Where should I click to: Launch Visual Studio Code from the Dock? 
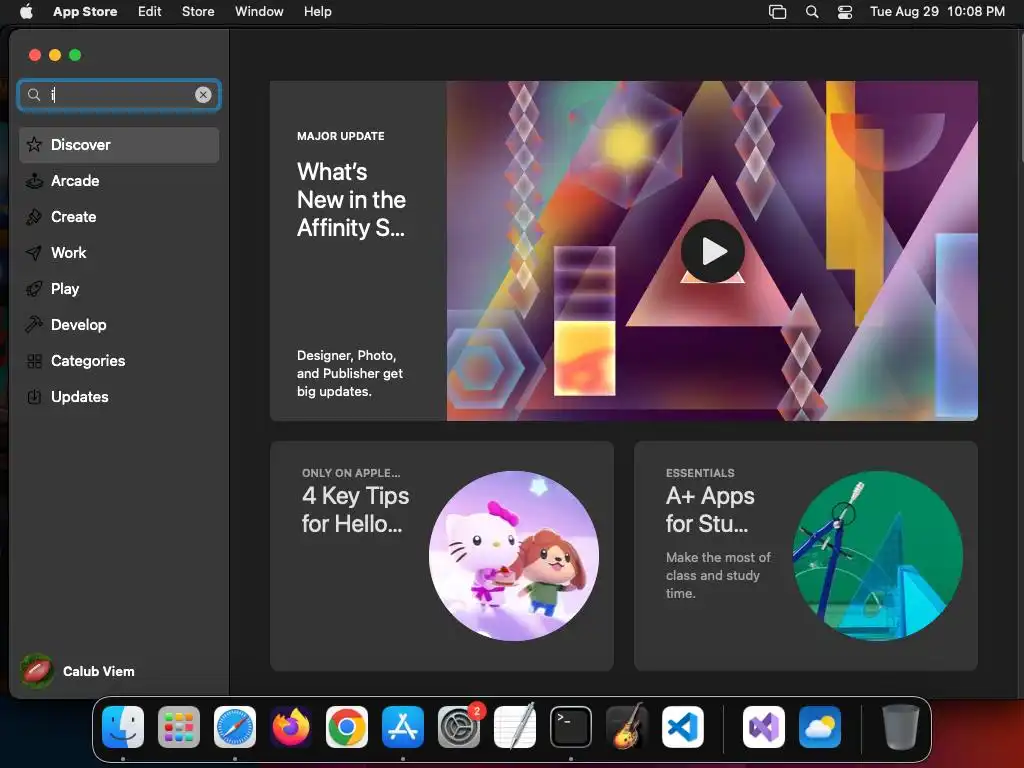682,727
